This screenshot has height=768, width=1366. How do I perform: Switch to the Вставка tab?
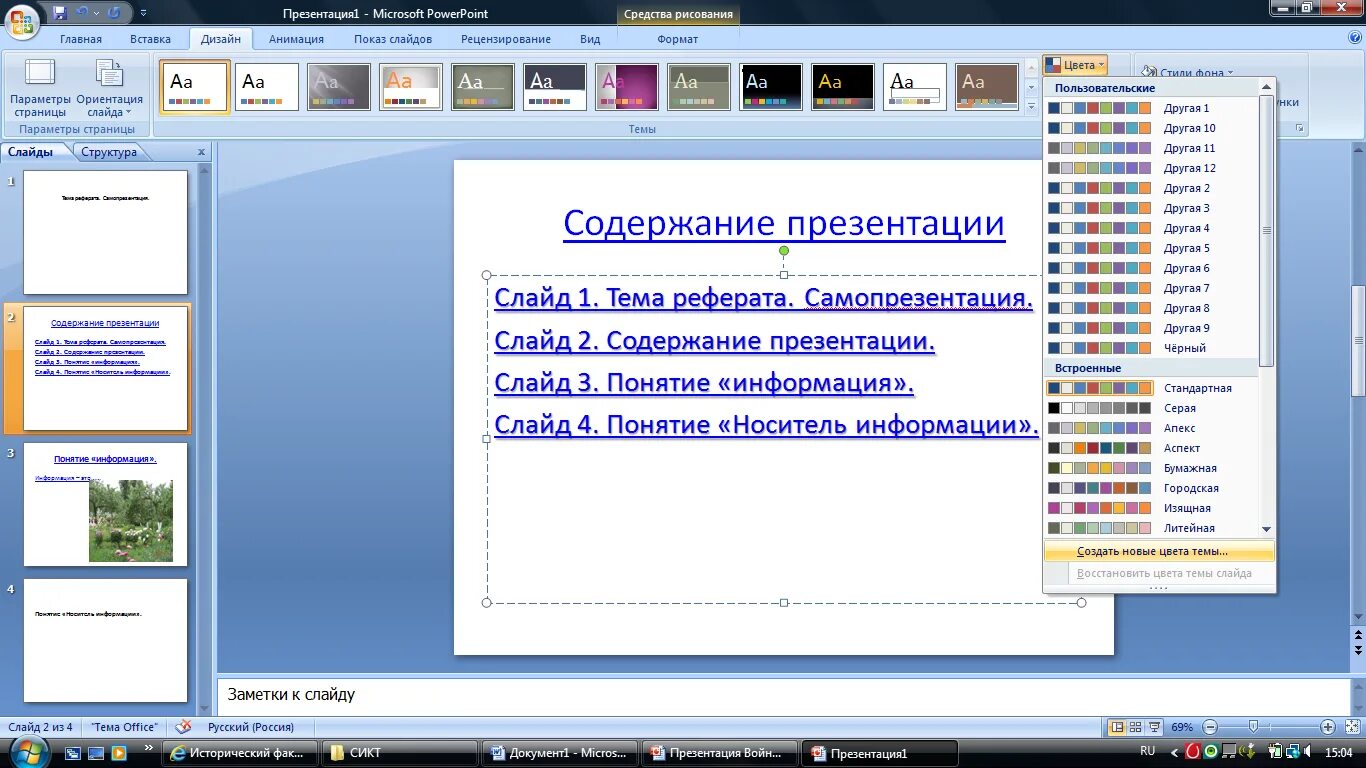(x=150, y=39)
